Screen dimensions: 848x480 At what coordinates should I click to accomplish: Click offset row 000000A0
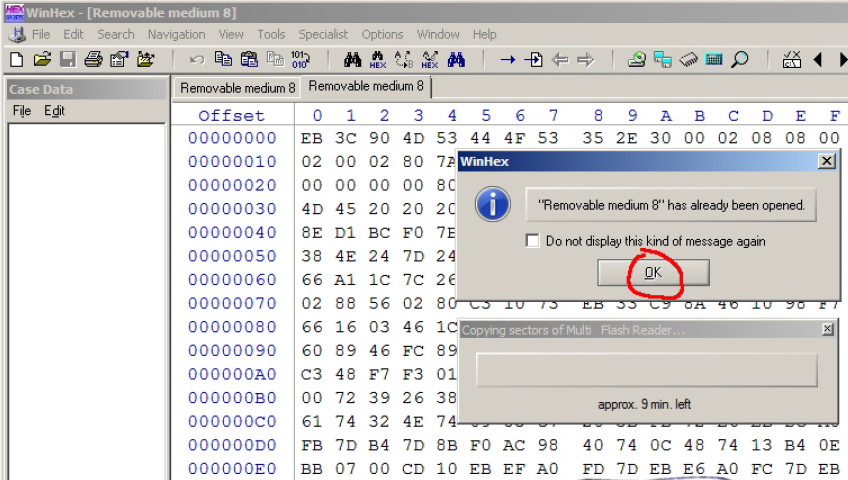232,374
